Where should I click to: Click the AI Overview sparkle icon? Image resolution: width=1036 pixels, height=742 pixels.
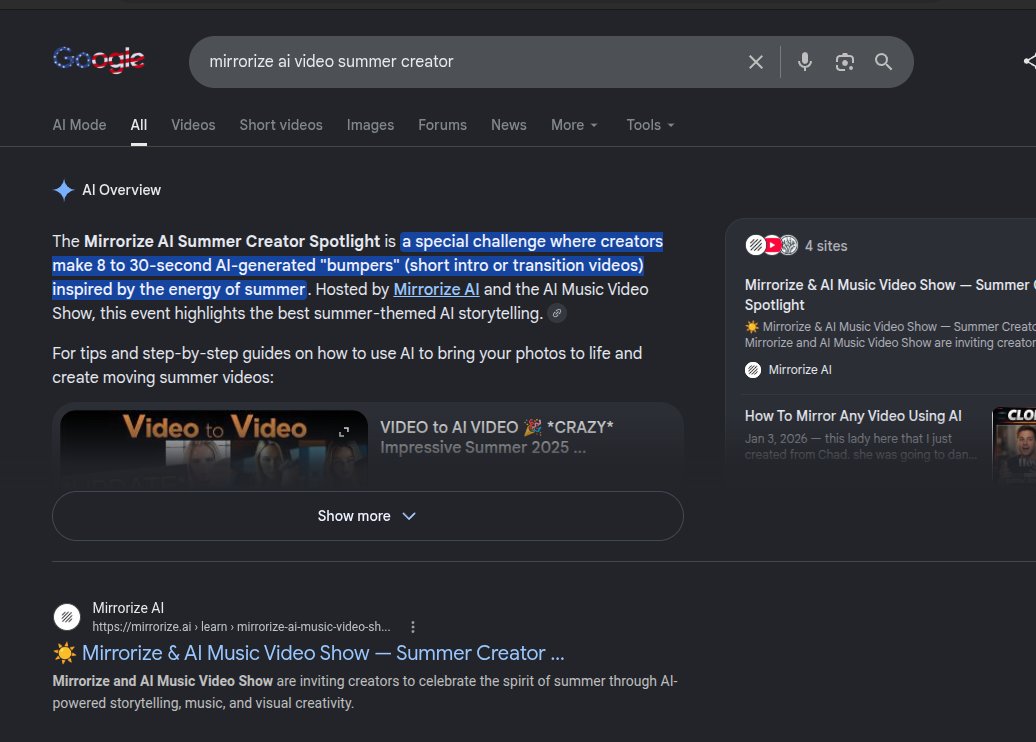63,190
